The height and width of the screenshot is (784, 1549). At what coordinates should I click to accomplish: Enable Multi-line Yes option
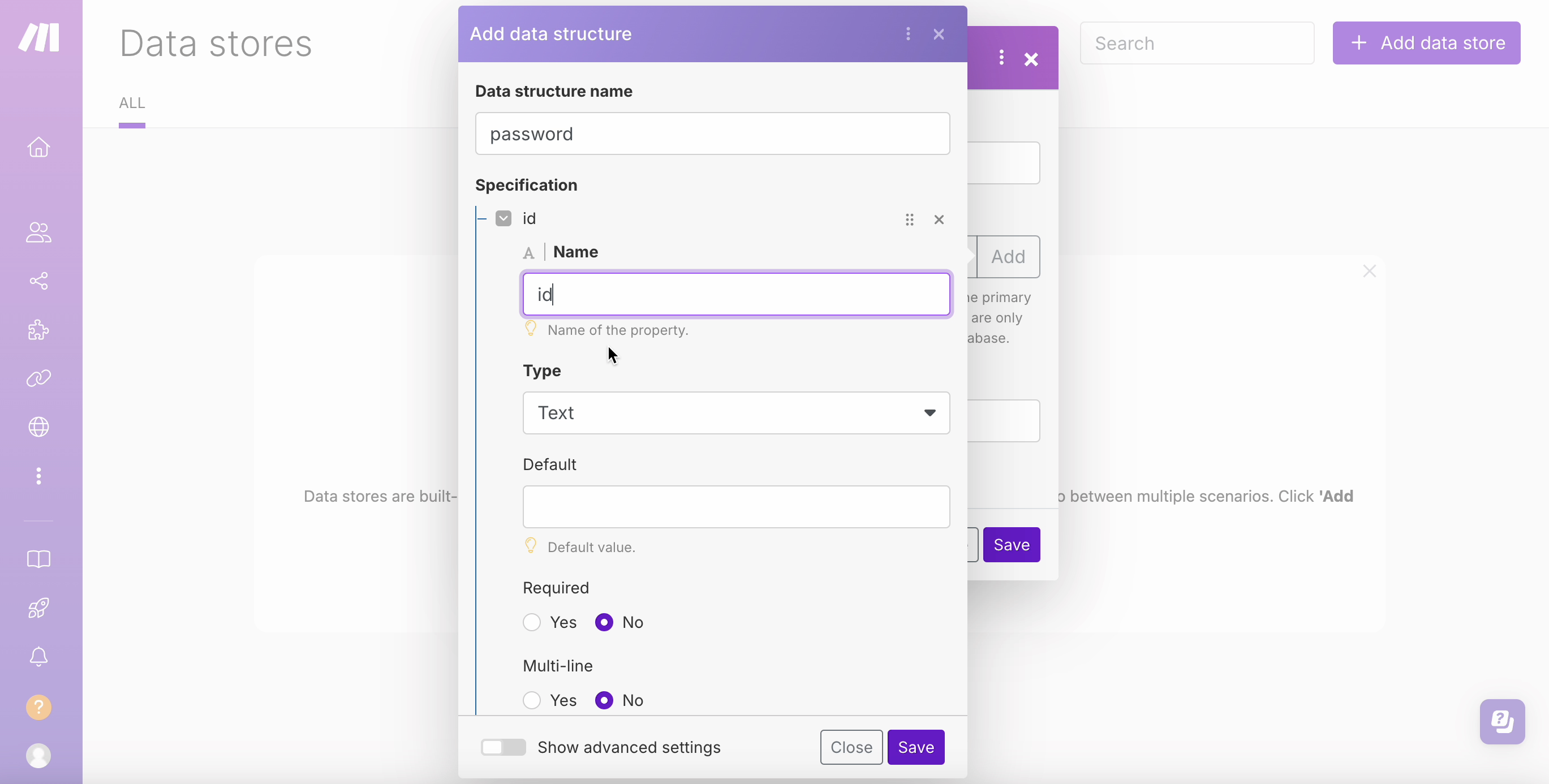(x=531, y=700)
